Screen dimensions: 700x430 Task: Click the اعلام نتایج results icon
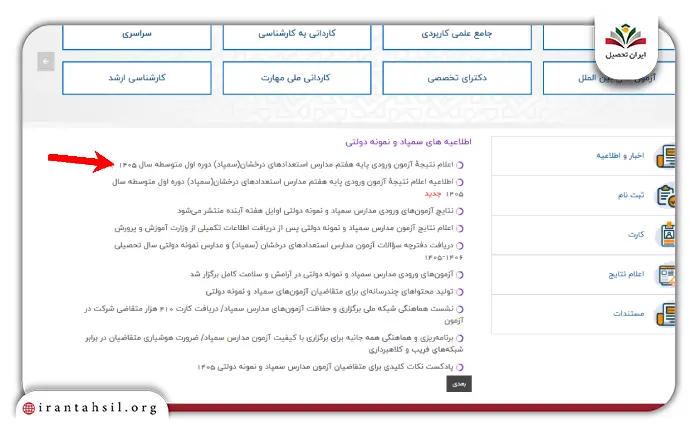pos(667,275)
